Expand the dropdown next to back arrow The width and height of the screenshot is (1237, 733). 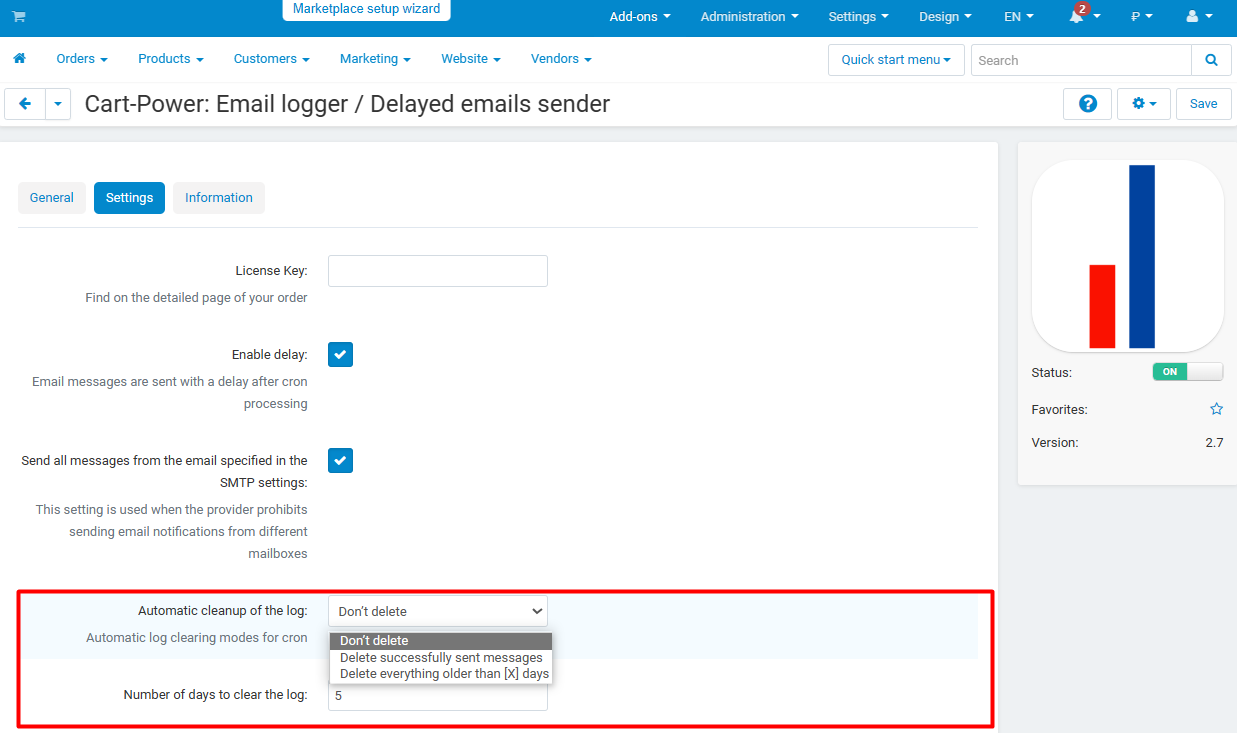click(x=58, y=104)
